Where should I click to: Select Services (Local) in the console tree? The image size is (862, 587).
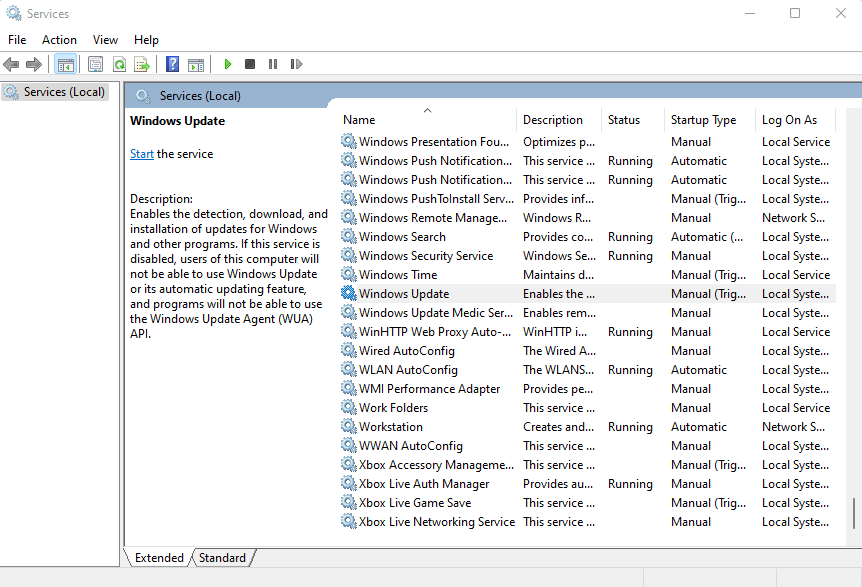tap(64, 92)
